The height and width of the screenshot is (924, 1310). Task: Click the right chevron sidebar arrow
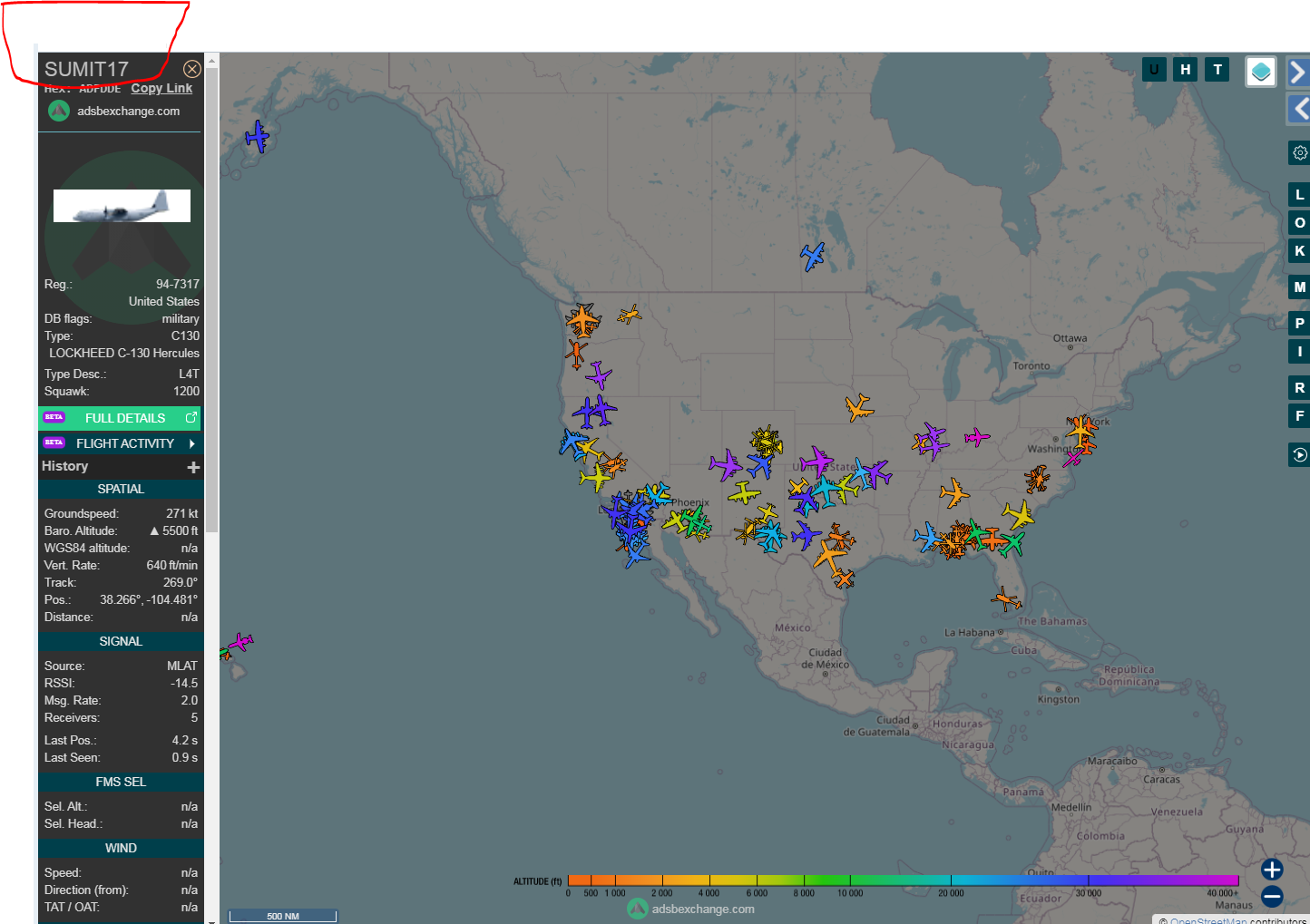1298,72
